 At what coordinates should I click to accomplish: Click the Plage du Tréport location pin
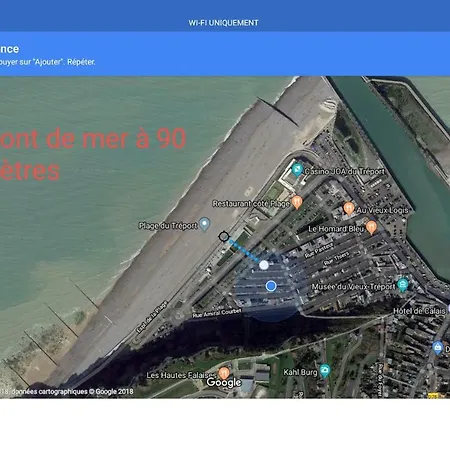coord(204,224)
